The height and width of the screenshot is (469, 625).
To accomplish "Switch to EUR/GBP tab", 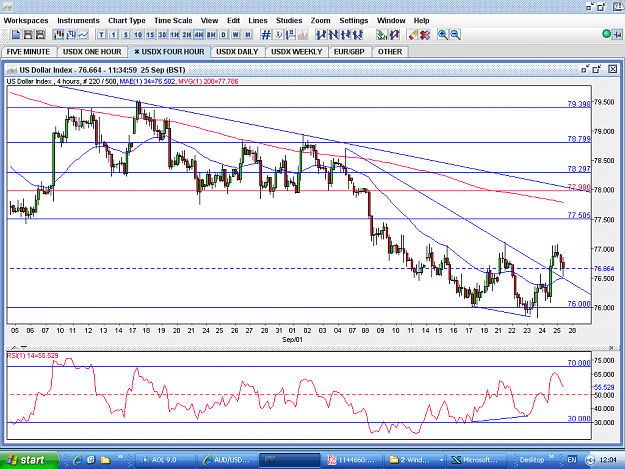I will click(x=349, y=52).
